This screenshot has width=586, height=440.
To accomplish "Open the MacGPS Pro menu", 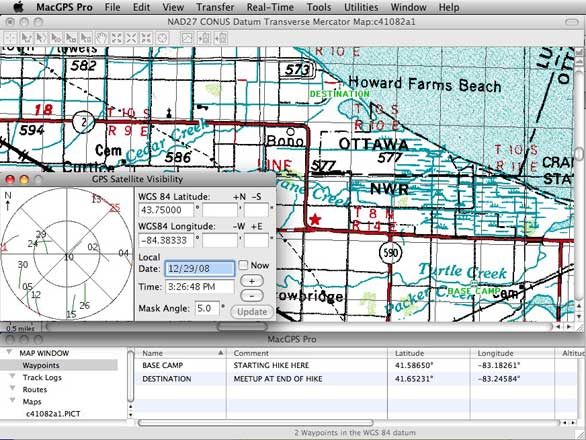I will tap(64, 7).
